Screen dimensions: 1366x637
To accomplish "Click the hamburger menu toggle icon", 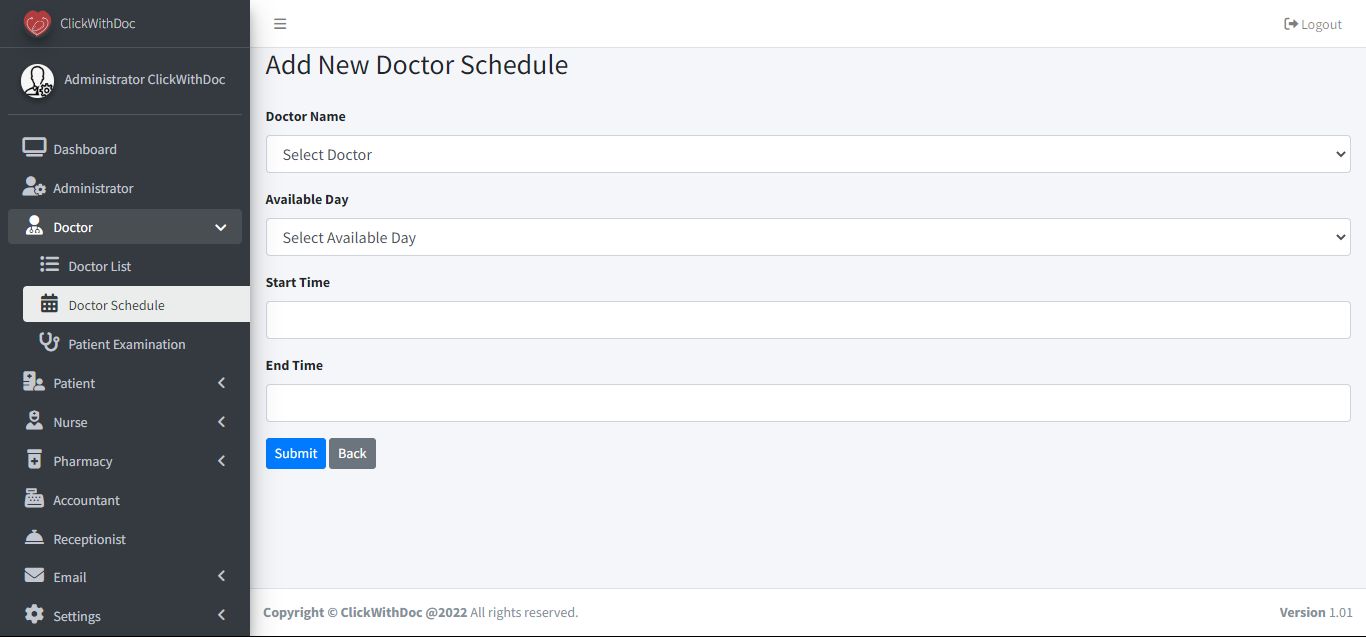I will (280, 24).
